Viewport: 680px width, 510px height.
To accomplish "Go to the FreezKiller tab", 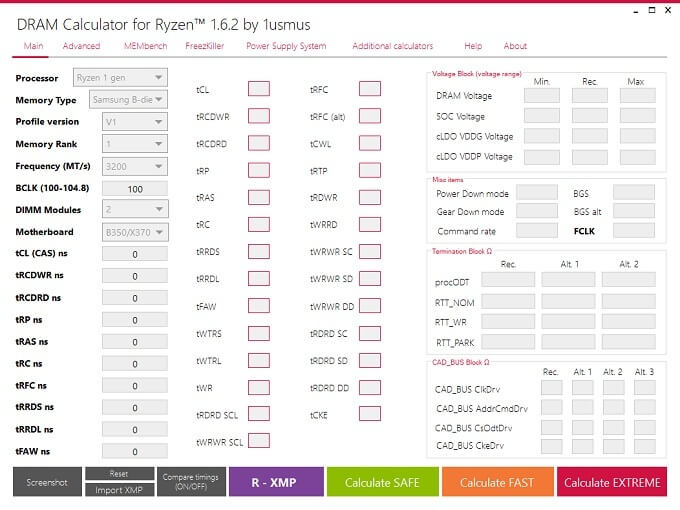I will [x=205, y=46].
